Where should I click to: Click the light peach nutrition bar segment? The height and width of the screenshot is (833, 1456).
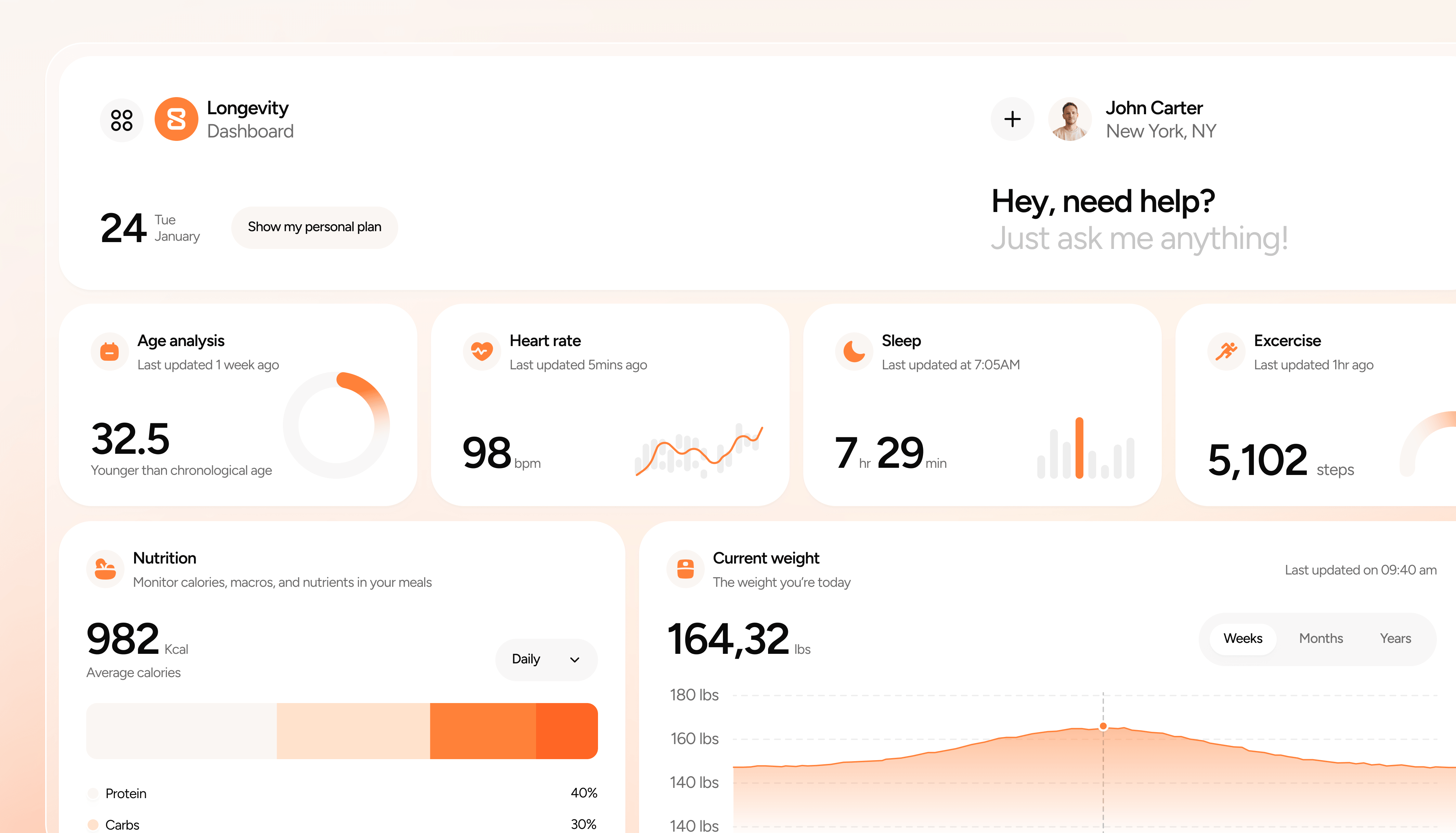tap(353, 731)
